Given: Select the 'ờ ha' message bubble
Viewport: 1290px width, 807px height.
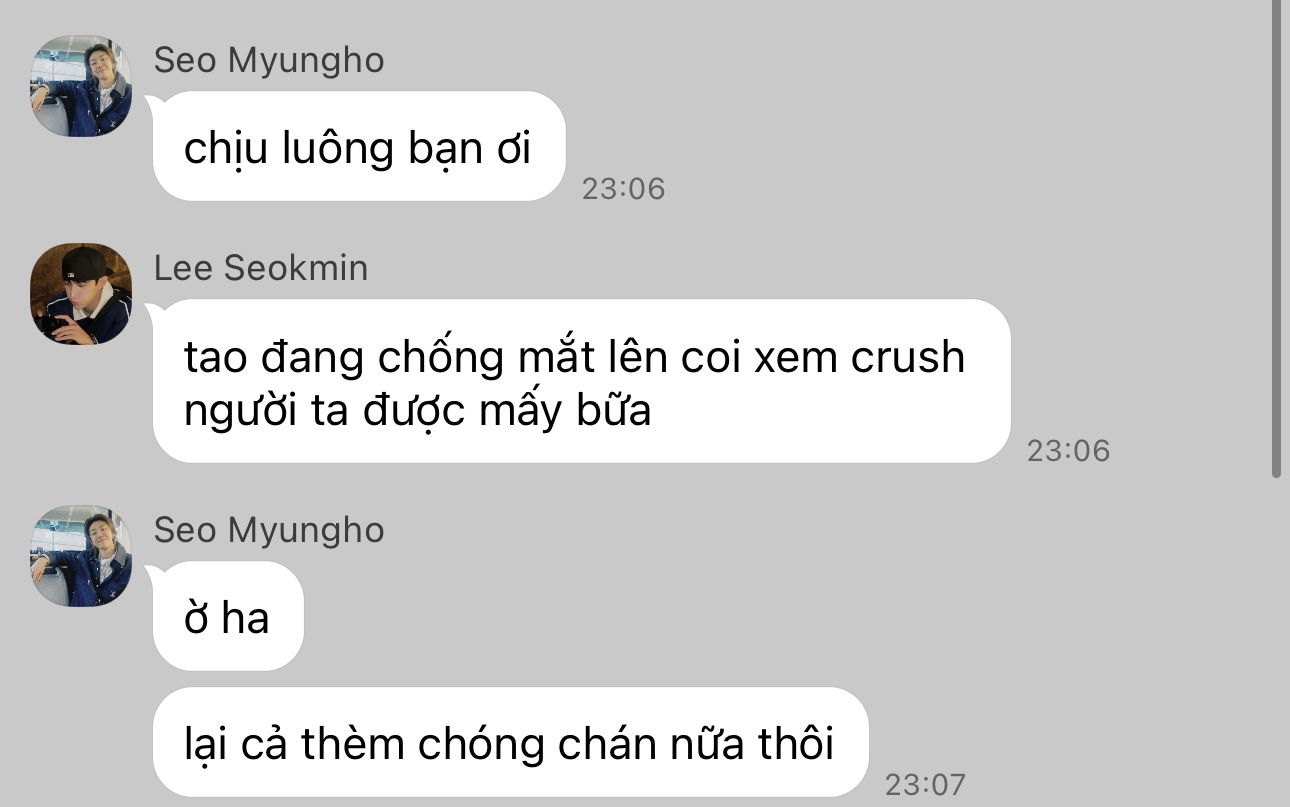Looking at the screenshot, I should [228, 616].
